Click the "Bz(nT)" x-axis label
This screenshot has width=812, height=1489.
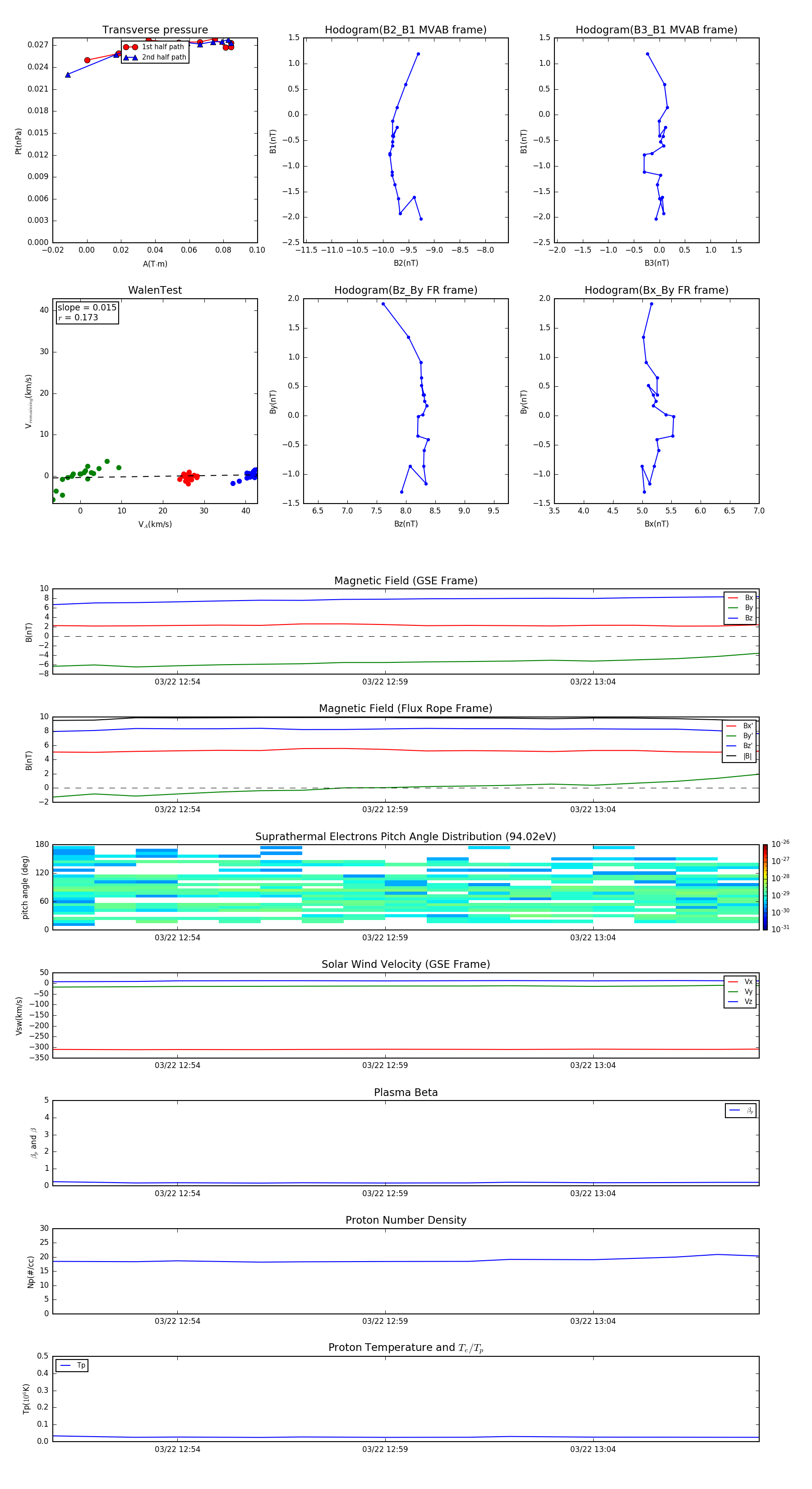[406, 524]
